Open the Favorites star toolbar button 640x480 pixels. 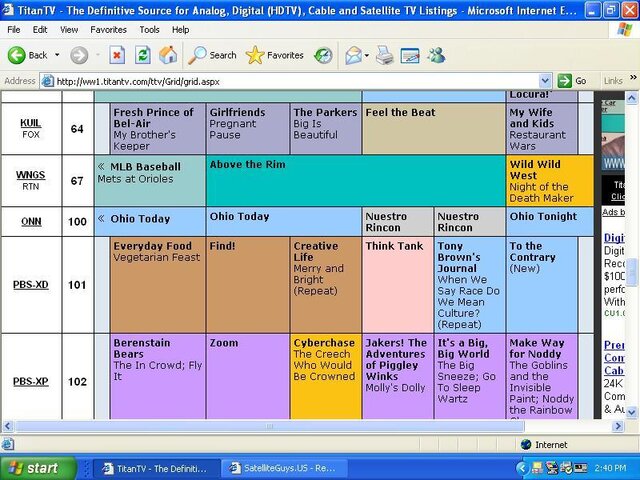[275, 55]
